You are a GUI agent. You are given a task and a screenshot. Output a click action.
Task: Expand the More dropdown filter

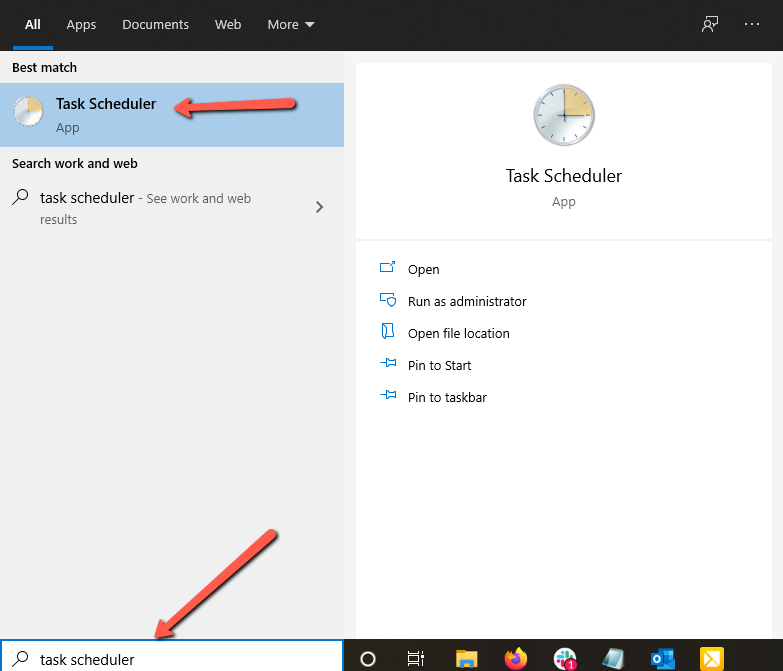290,24
